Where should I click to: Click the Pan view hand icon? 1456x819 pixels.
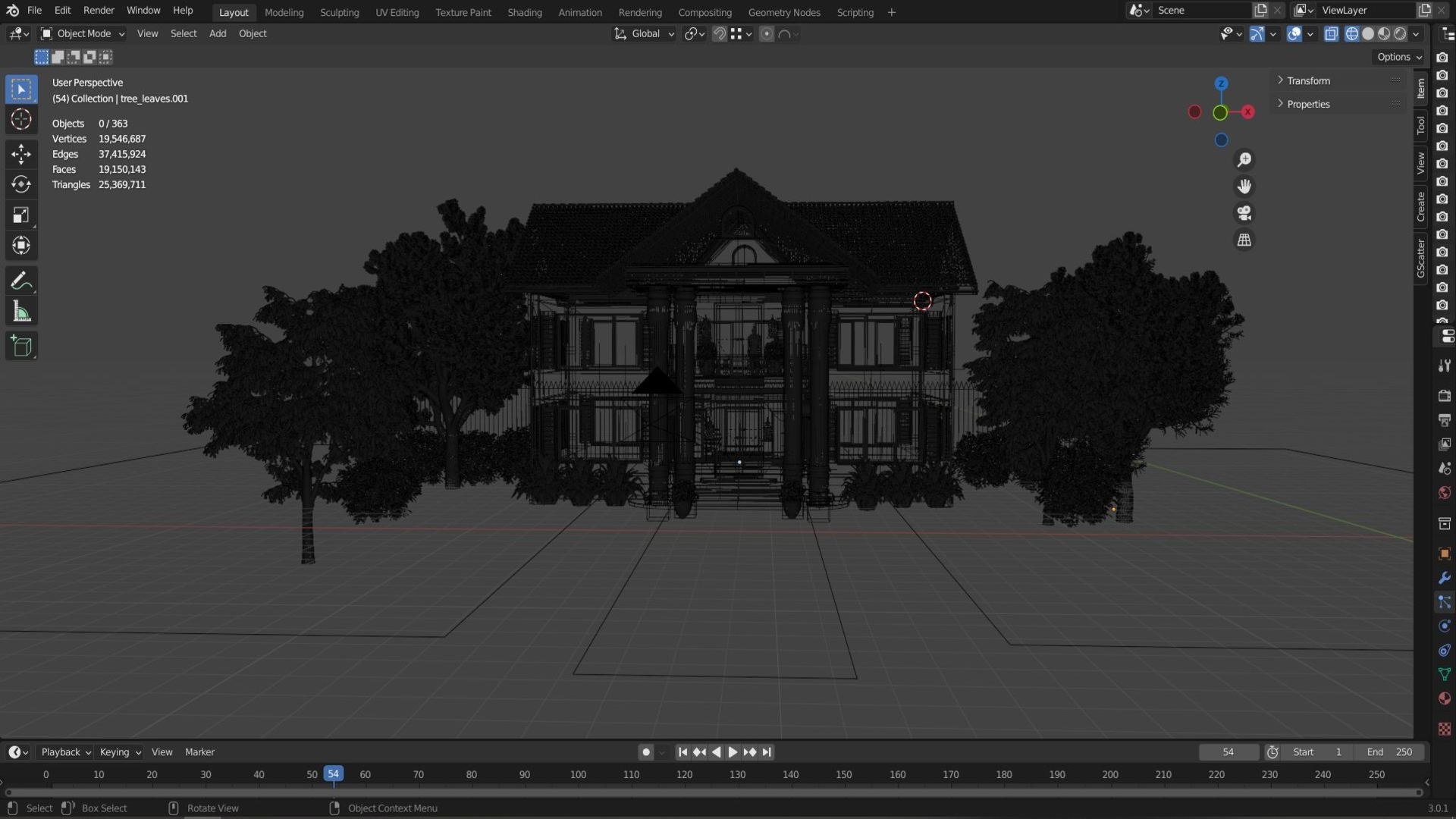(1244, 187)
